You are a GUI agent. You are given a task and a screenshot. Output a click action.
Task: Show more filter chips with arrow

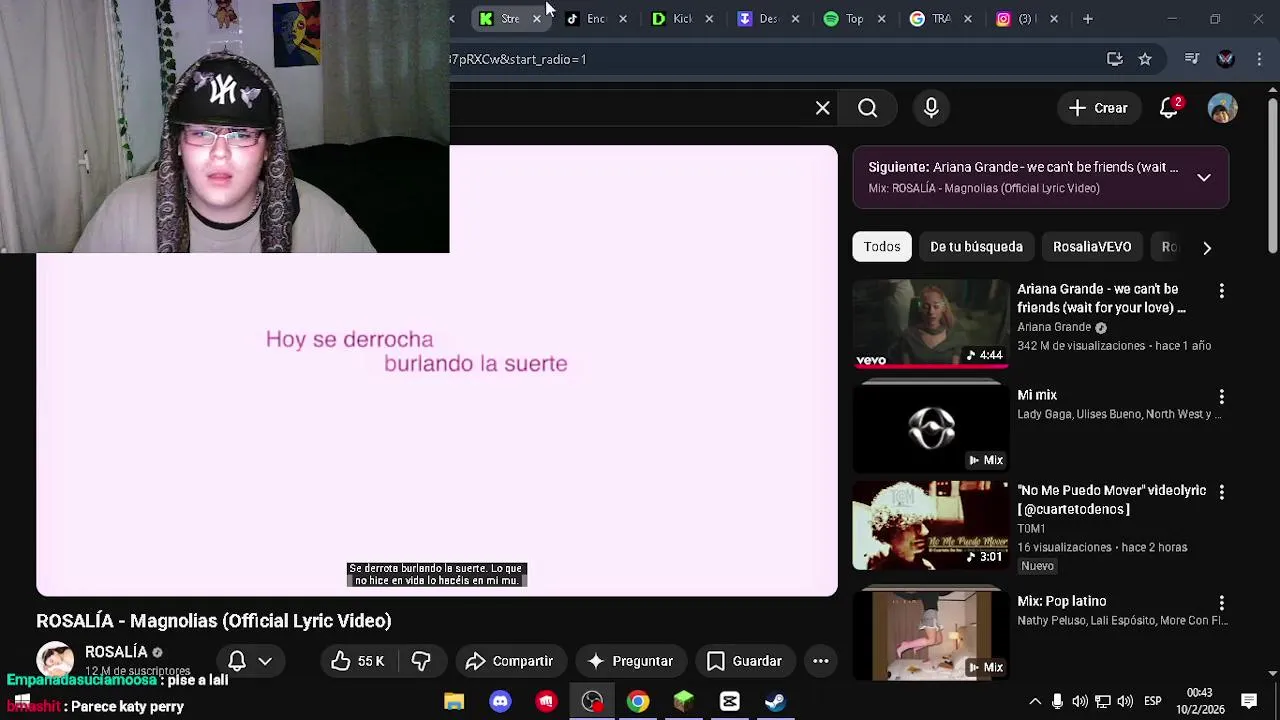point(1207,248)
